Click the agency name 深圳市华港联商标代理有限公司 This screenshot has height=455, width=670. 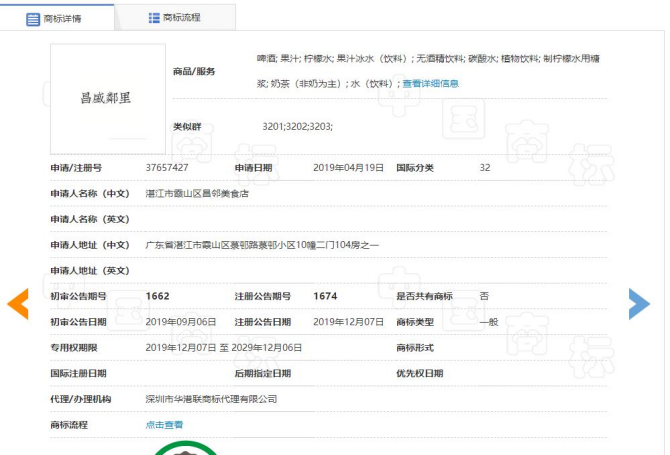(x=210, y=399)
